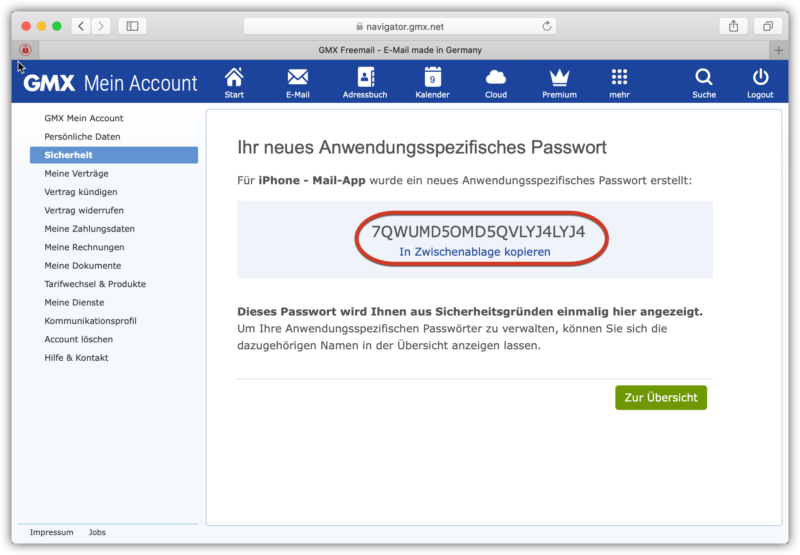
Task: Click the Zur Übersicht button
Action: pyautogui.click(x=661, y=397)
